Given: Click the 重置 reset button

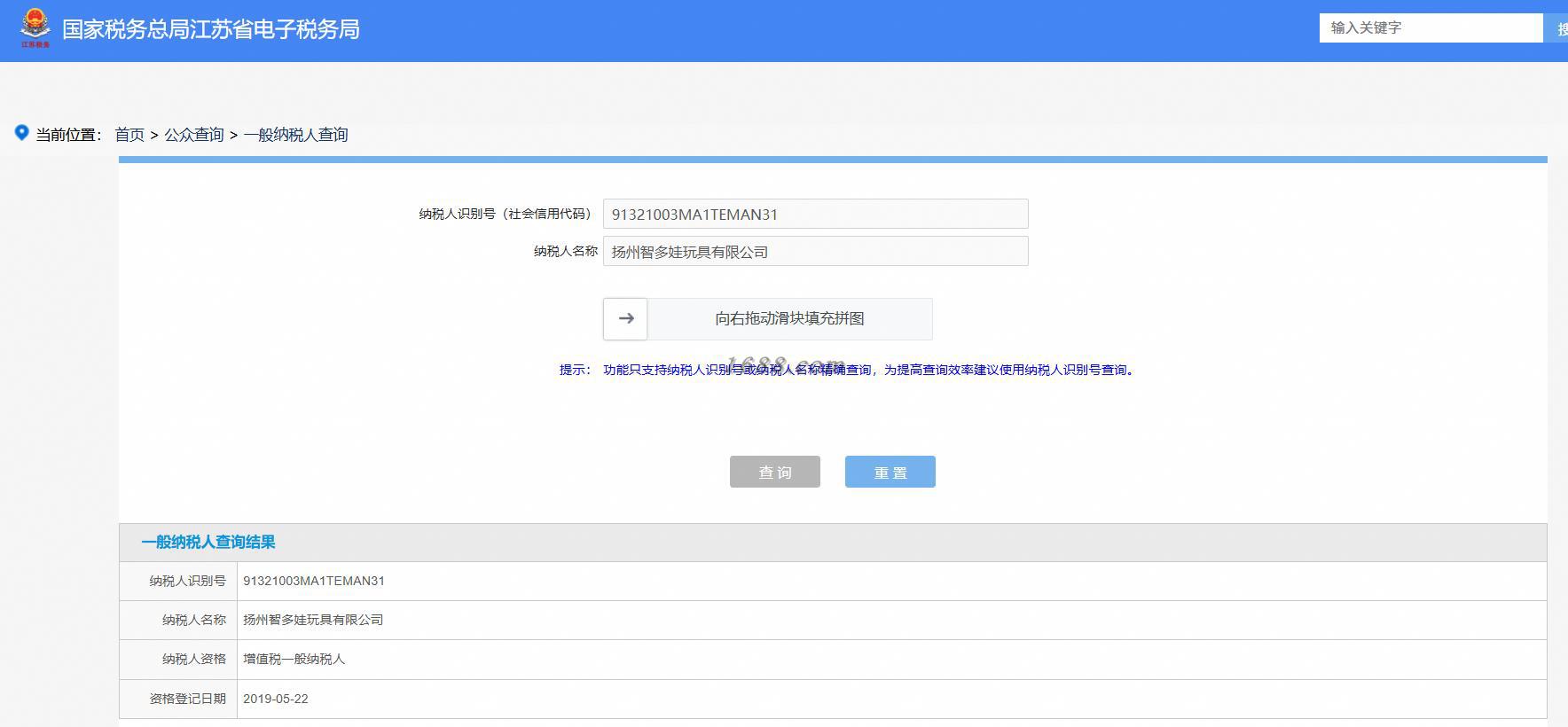Looking at the screenshot, I should pyautogui.click(x=890, y=472).
